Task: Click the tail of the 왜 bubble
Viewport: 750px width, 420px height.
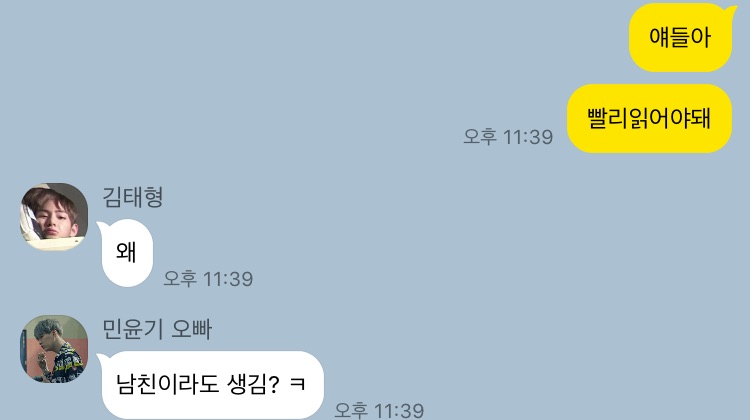Action: click(102, 225)
